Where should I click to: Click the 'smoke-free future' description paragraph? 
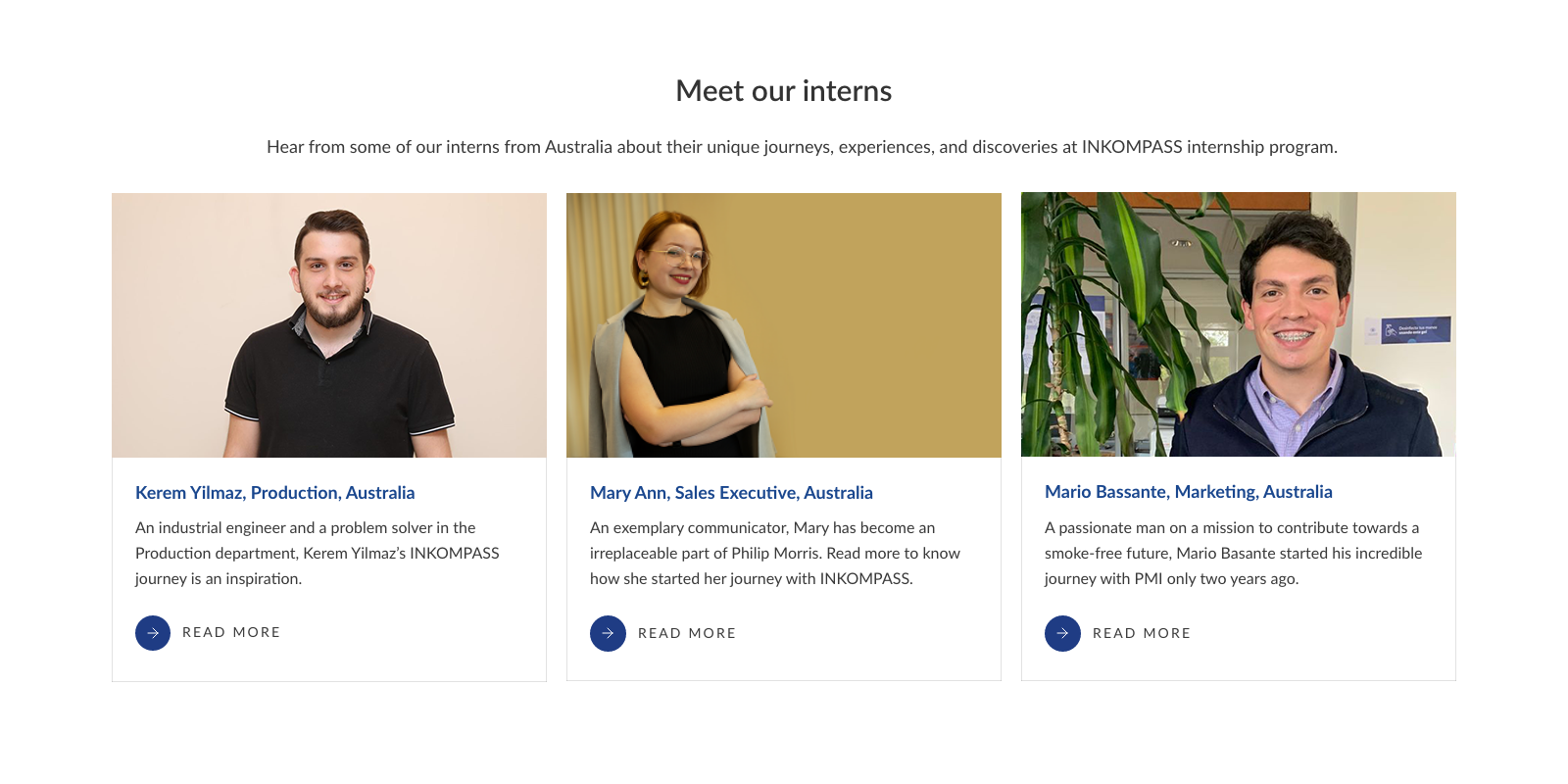(x=1233, y=554)
